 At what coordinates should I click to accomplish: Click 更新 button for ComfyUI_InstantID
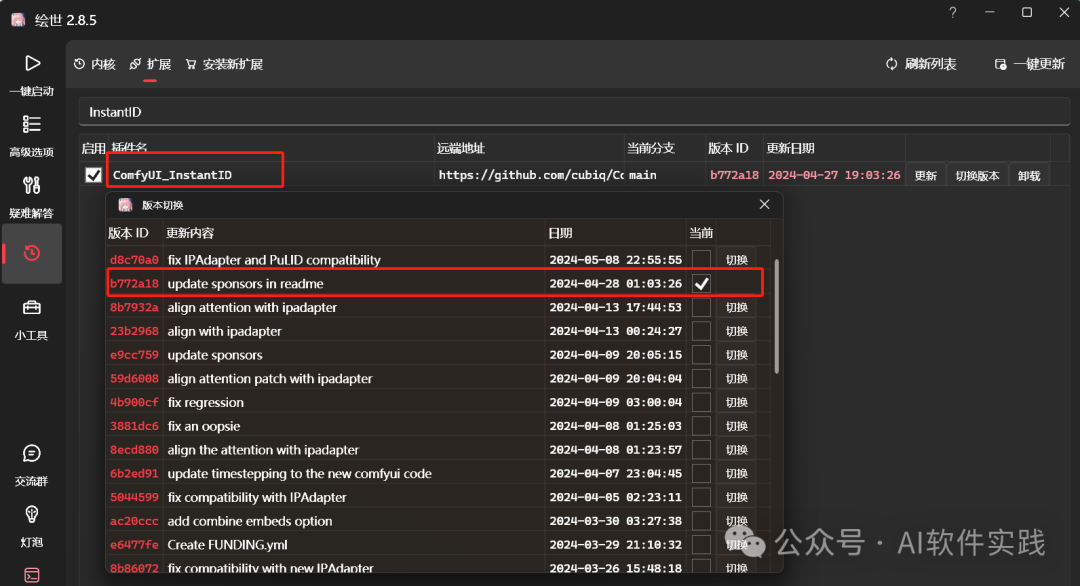(x=926, y=176)
